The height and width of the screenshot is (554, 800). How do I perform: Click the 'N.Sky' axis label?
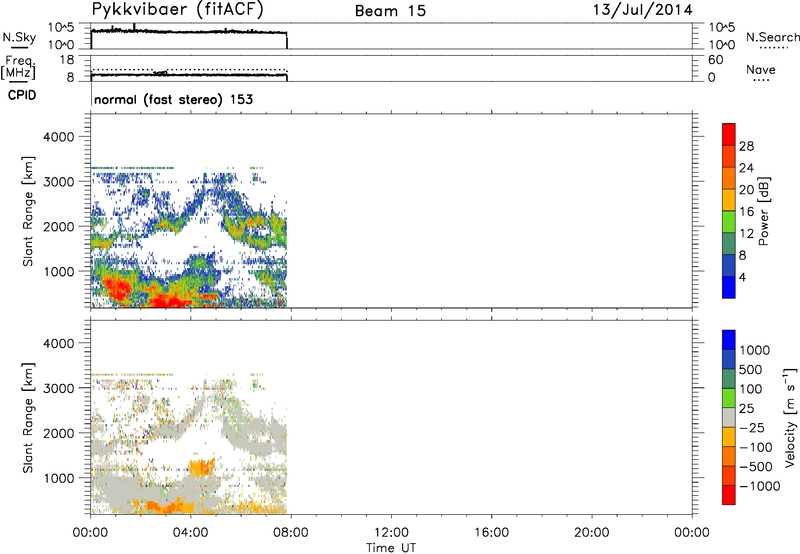coord(19,37)
